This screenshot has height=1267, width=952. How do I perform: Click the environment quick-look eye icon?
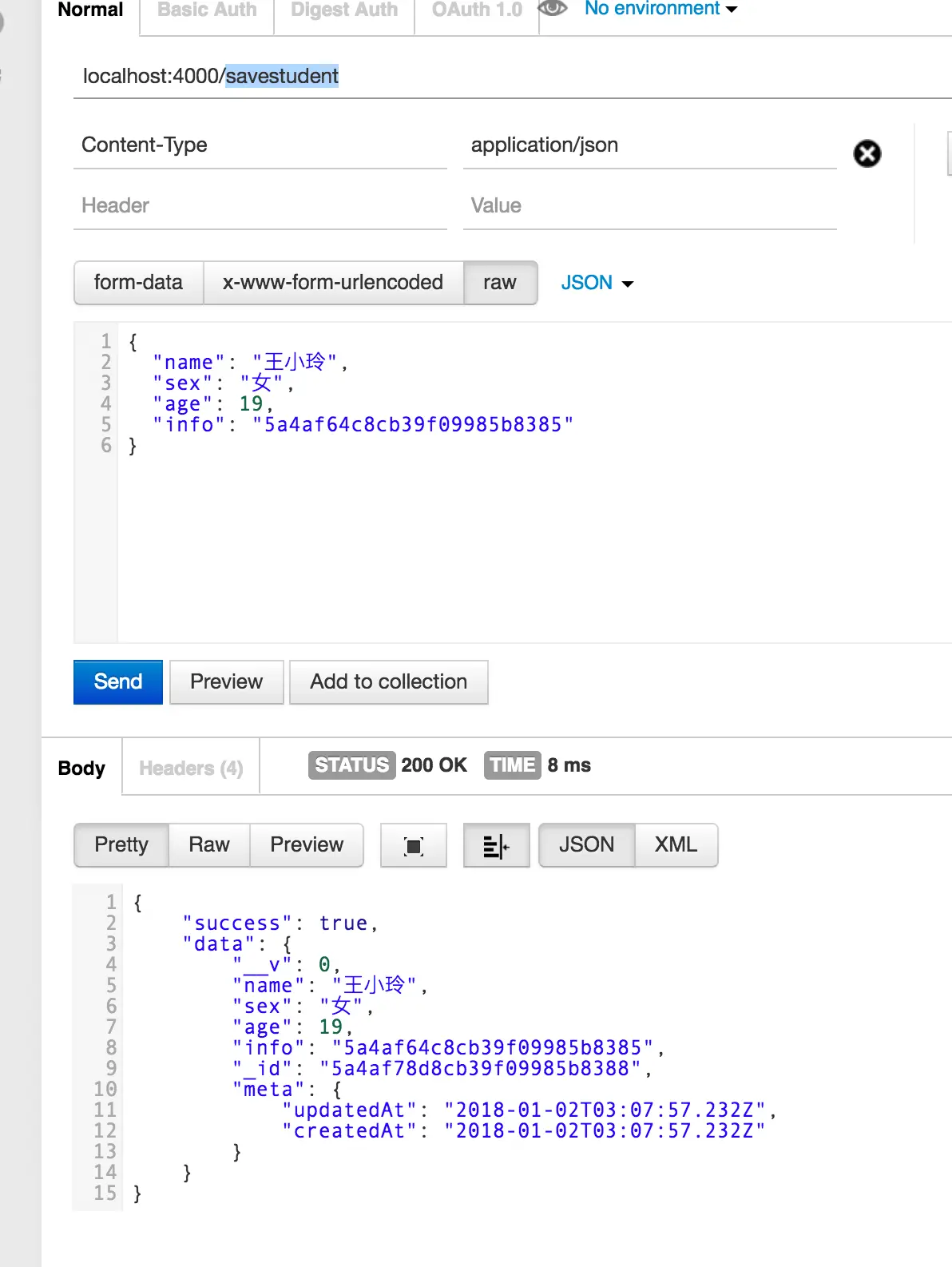point(553,9)
